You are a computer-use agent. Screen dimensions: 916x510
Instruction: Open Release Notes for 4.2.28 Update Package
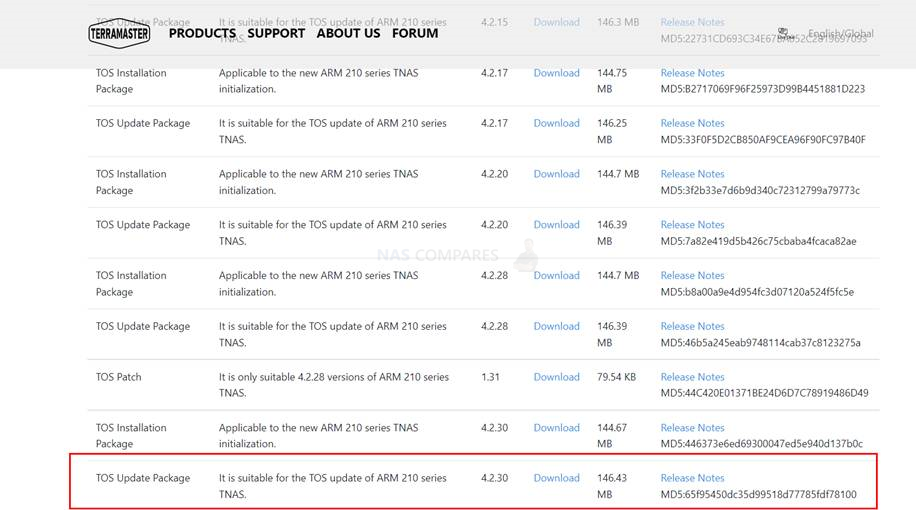point(692,327)
